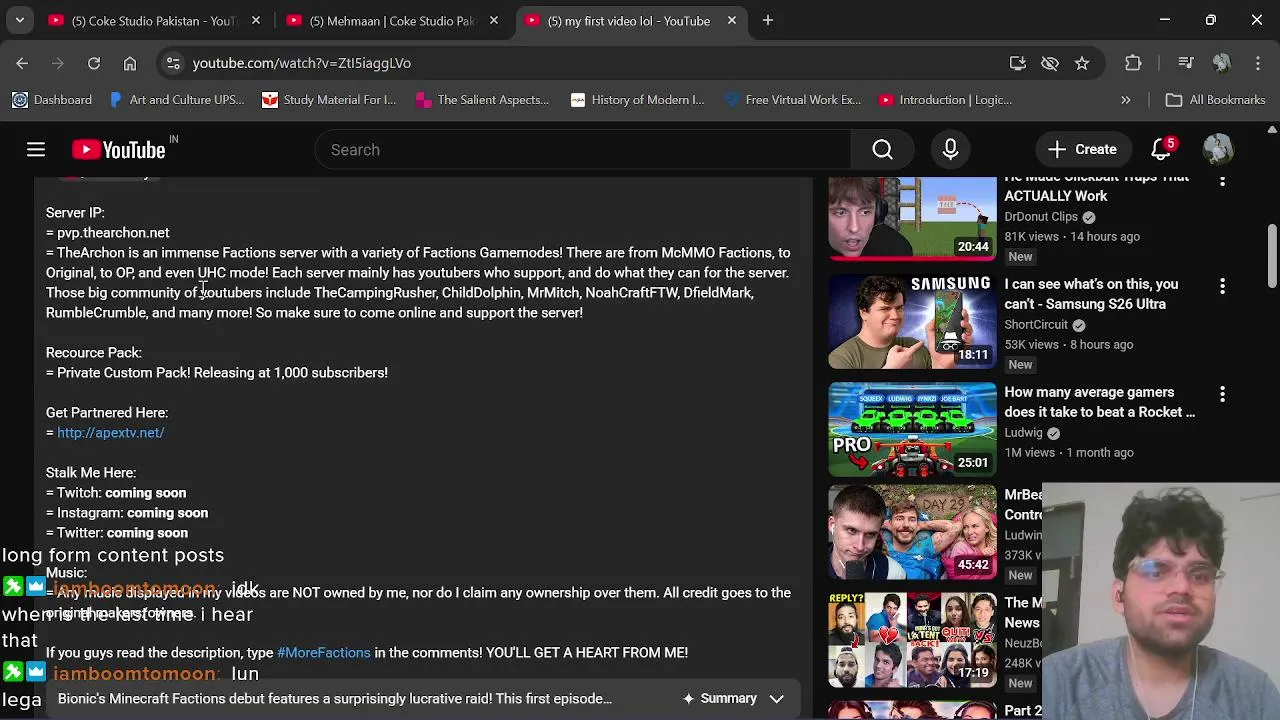Open the apextv.net link in description
1280x720 pixels.
pos(110,433)
